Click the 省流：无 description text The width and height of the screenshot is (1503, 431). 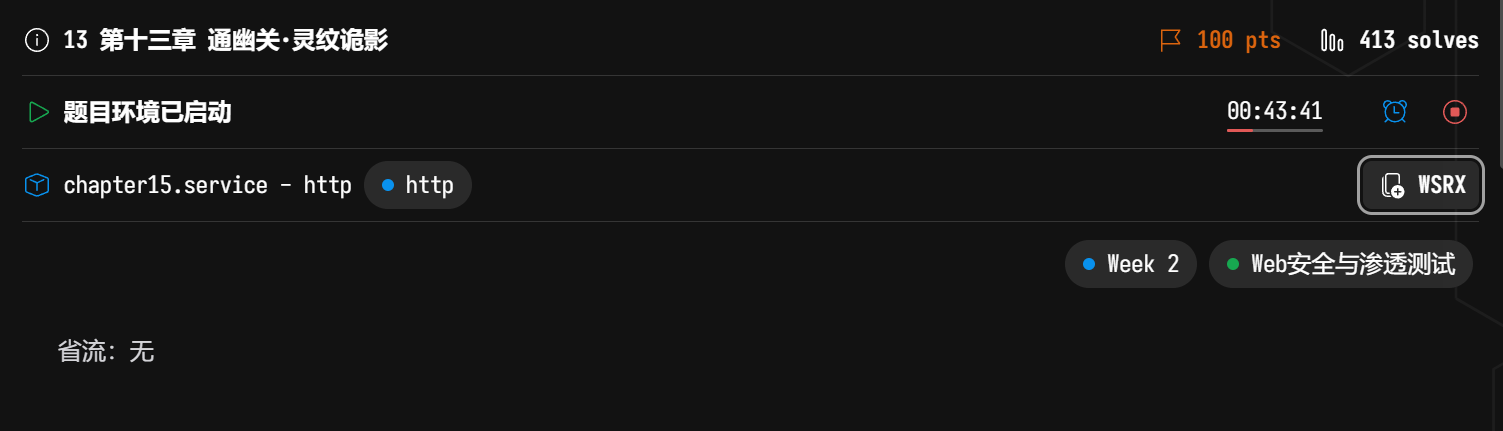106,351
